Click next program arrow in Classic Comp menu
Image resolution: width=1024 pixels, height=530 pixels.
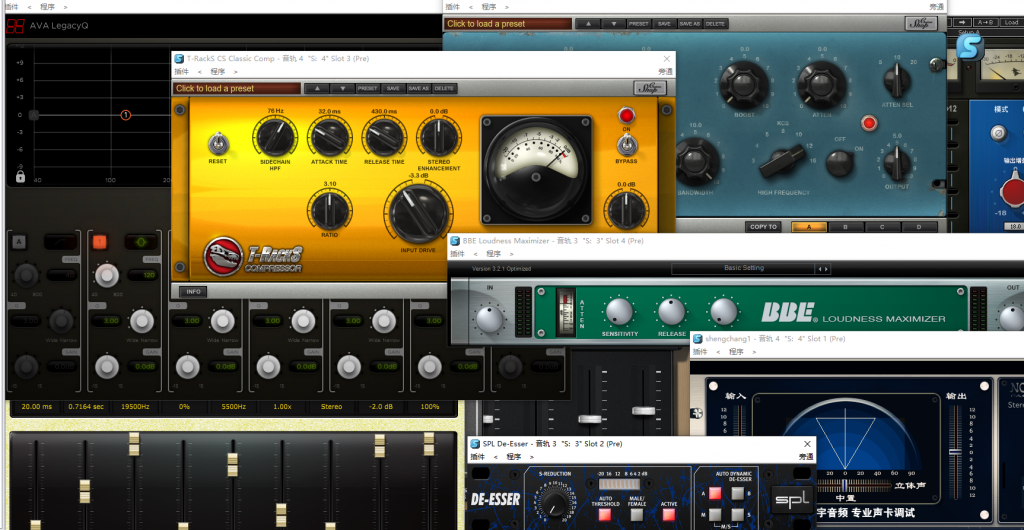(236, 72)
